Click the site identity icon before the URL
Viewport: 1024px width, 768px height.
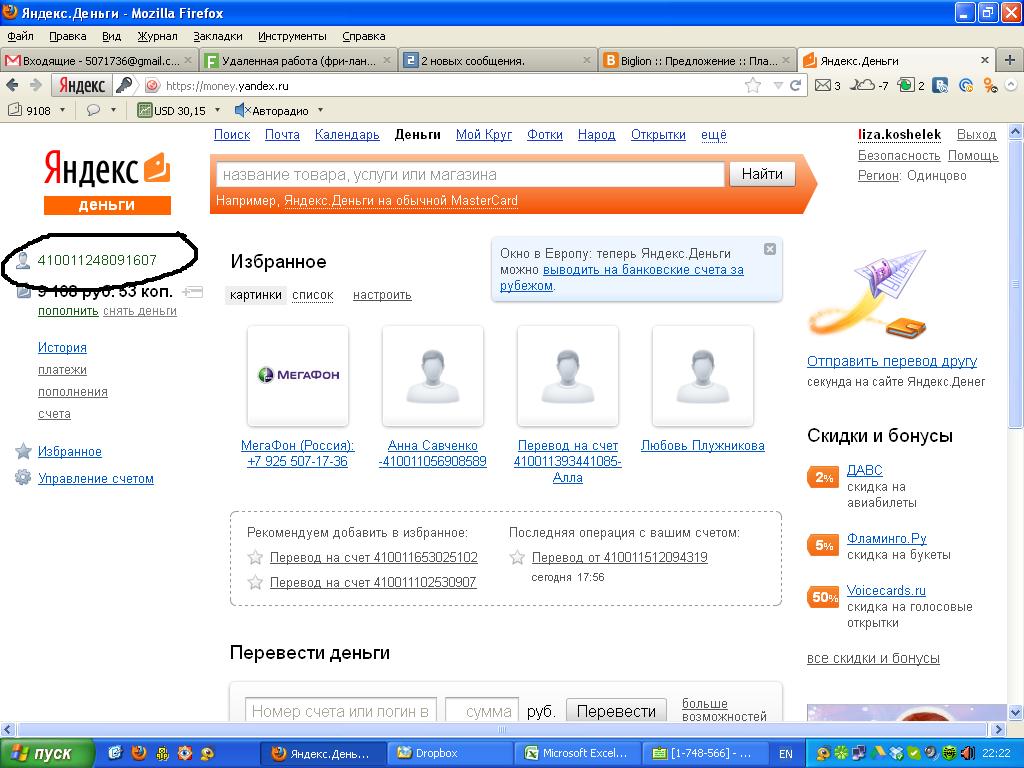(152, 86)
